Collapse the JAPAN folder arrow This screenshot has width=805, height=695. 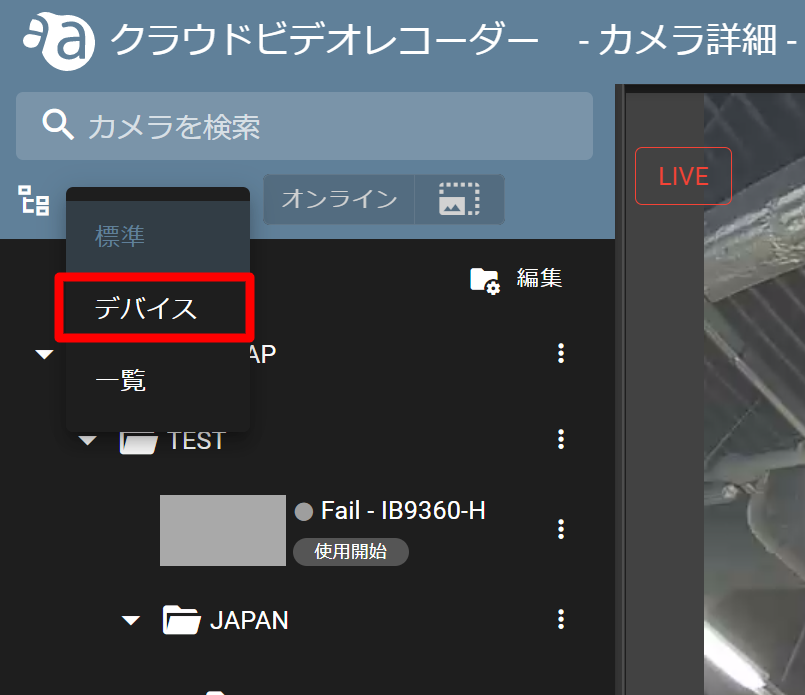tap(130, 621)
